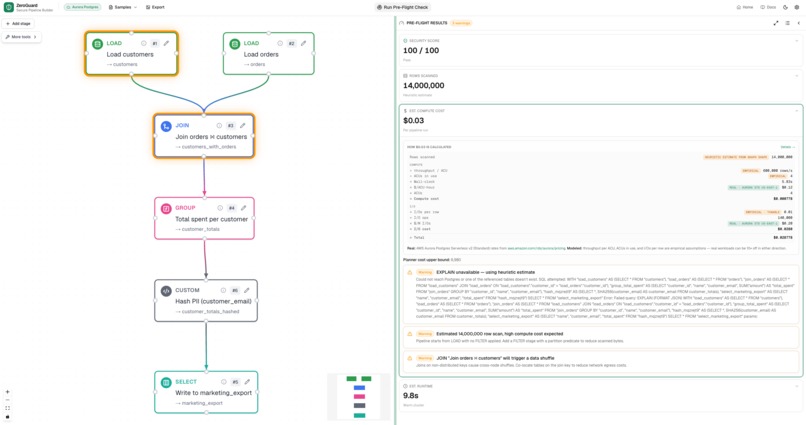Edit the Load orders node with pencil

coord(303,43)
